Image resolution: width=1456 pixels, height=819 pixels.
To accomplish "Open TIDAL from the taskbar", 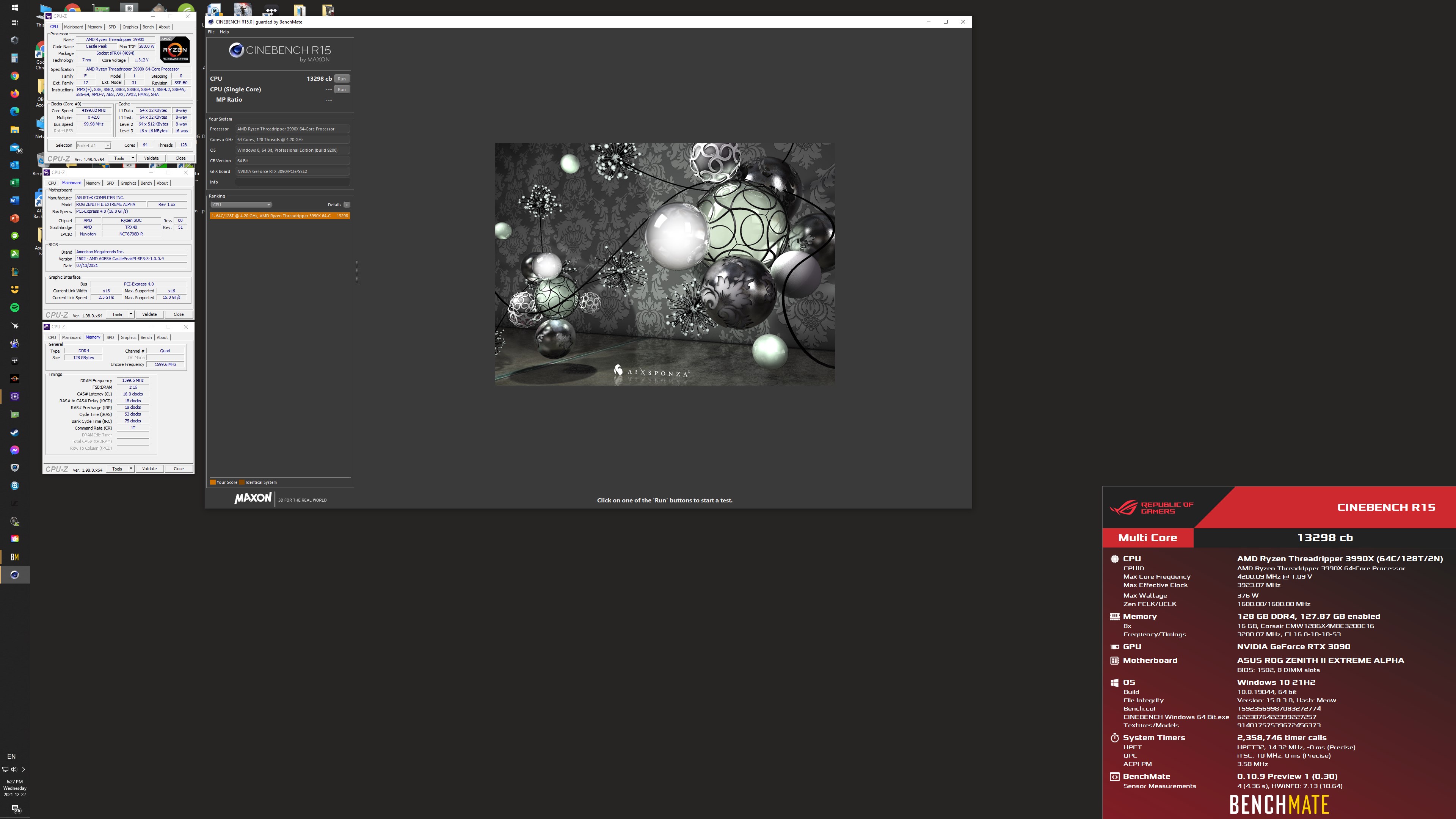I will [15, 361].
